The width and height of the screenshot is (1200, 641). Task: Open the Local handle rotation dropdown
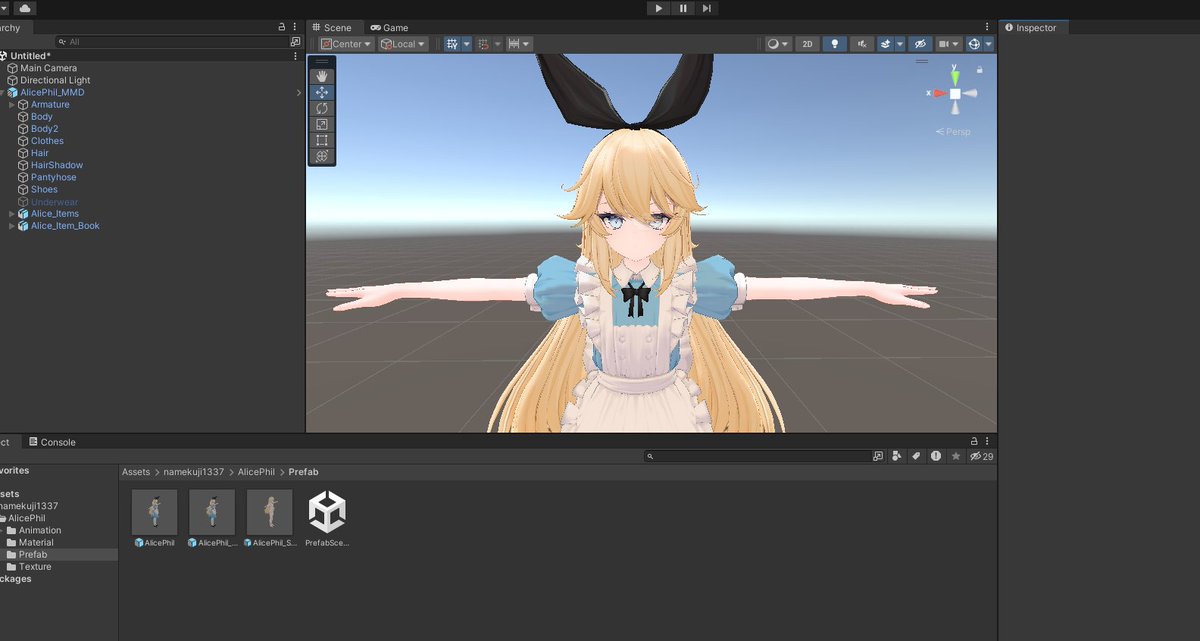[x=403, y=44]
